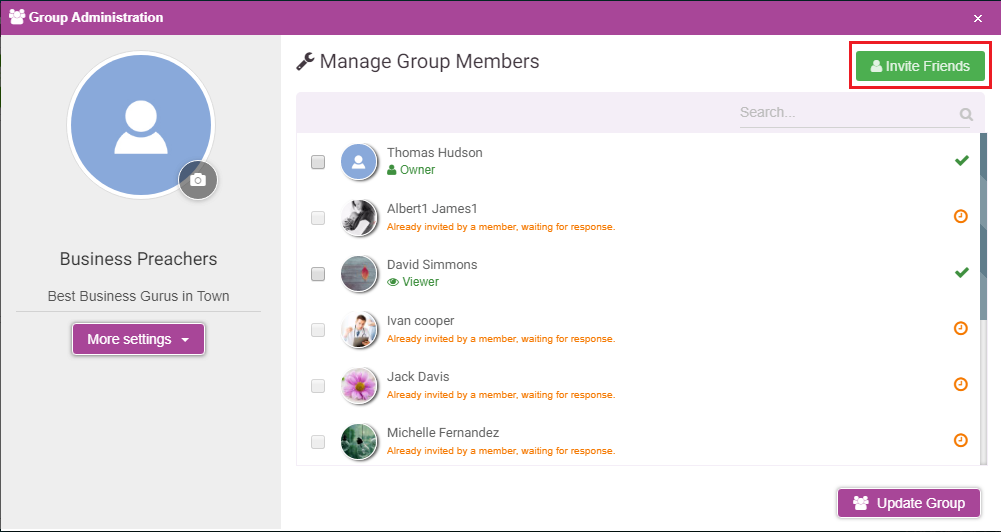The image size is (1001, 532).
Task: Click the pending clock icon for Michelle Fernandez
Action: pyautogui.click(x=961, y=440)
